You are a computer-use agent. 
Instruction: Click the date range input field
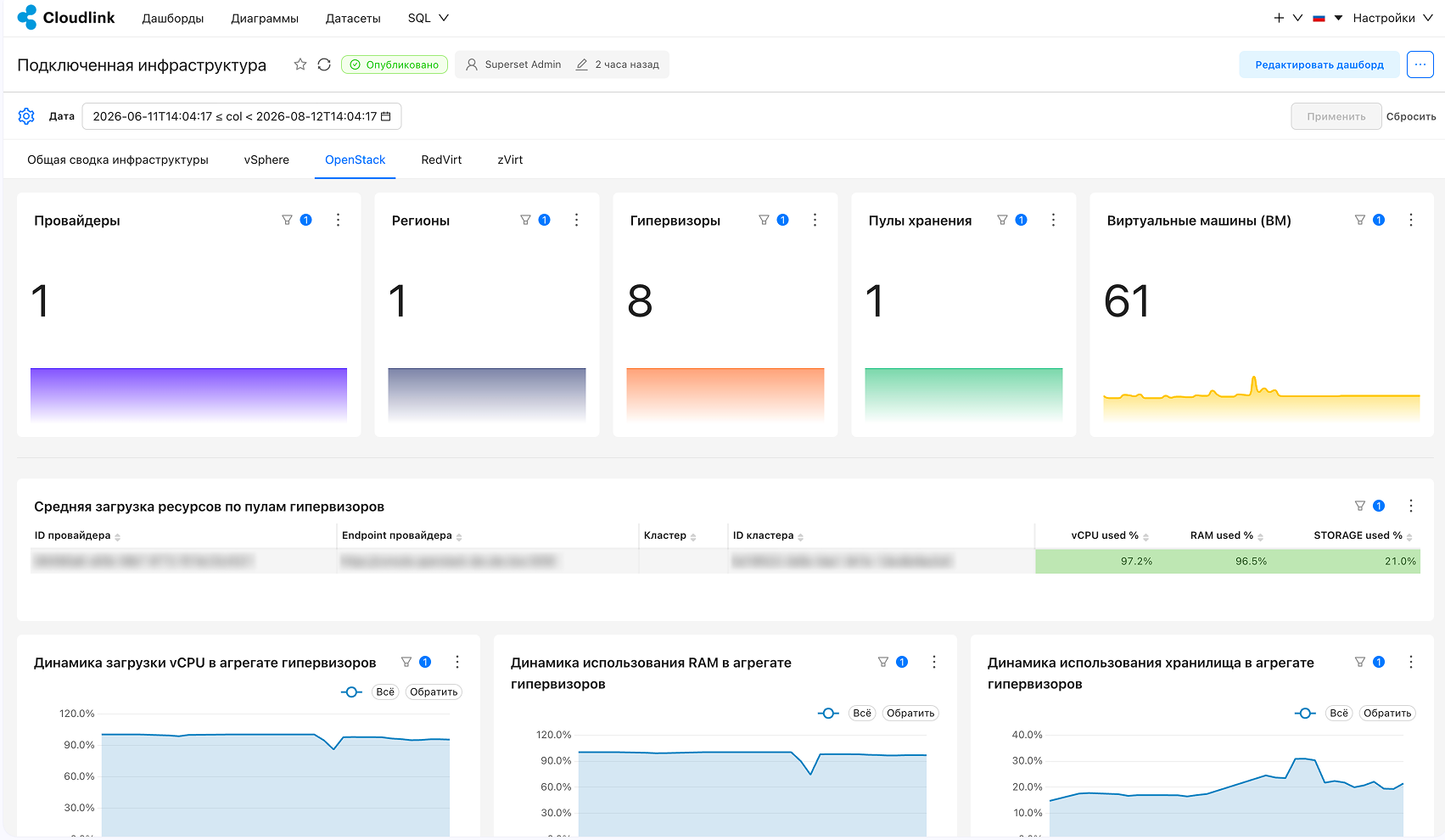(x=242, y=116)
